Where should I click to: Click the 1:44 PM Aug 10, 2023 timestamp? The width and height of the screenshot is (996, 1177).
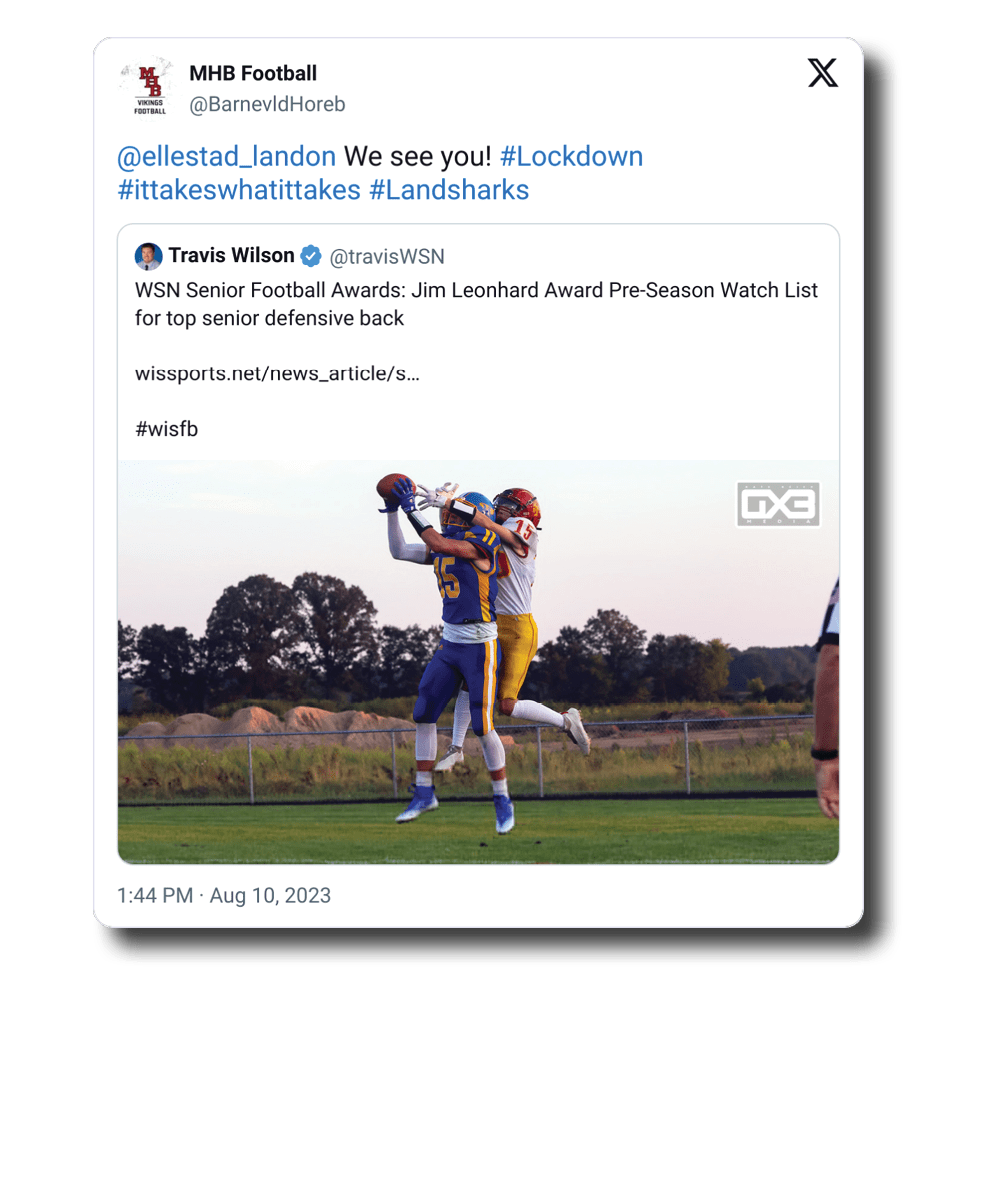(x=223, y=895)
